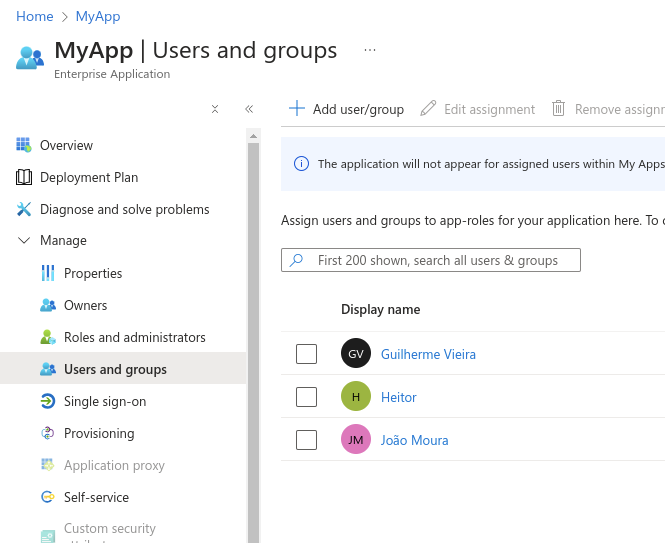Click the MyApp breadcrumb link
The height and width of the screenshot is (543, 665).
point(98,16)
